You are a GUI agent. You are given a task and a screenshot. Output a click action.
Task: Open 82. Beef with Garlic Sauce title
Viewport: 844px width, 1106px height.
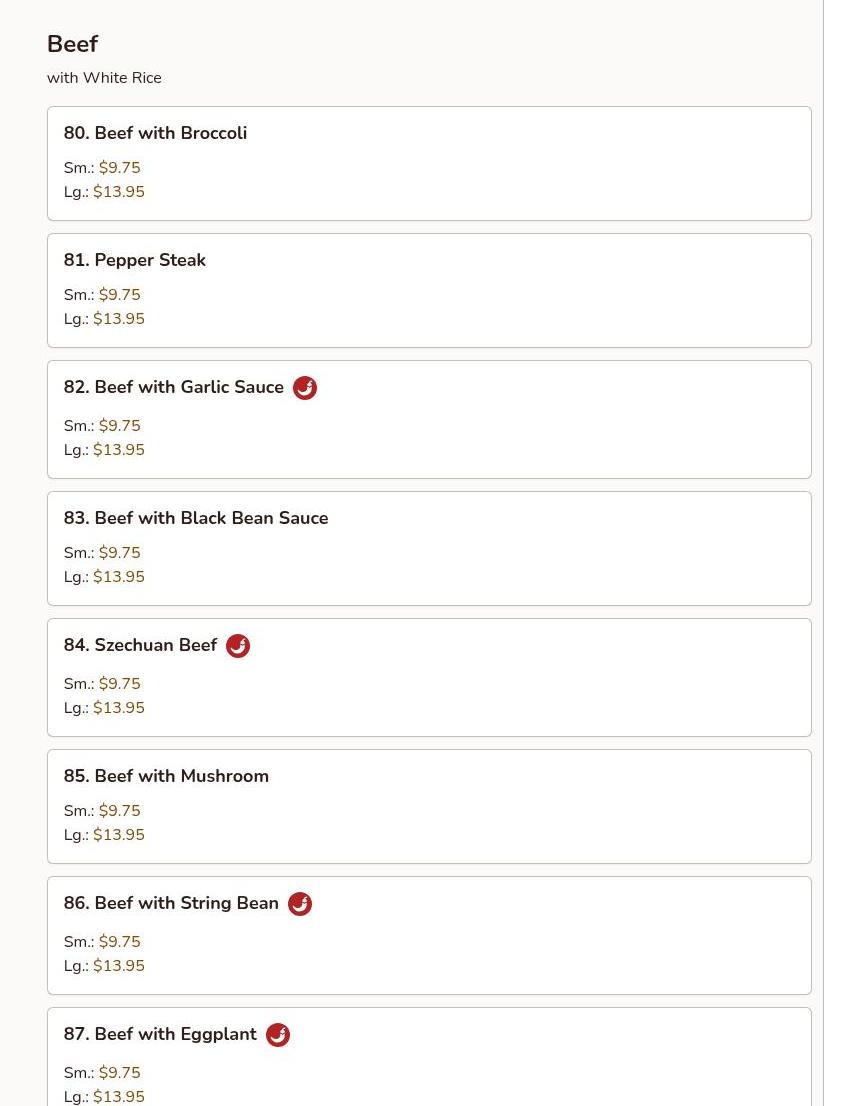point(173,387)
